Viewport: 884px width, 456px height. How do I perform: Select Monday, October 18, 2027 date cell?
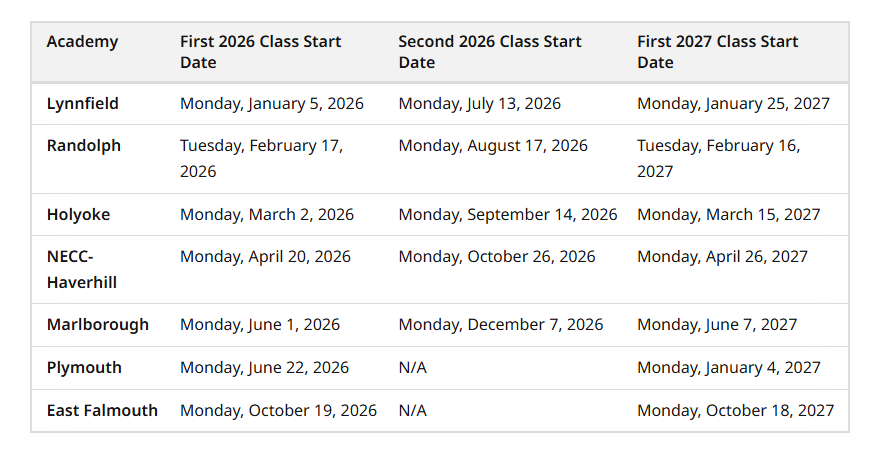[735, 410]
